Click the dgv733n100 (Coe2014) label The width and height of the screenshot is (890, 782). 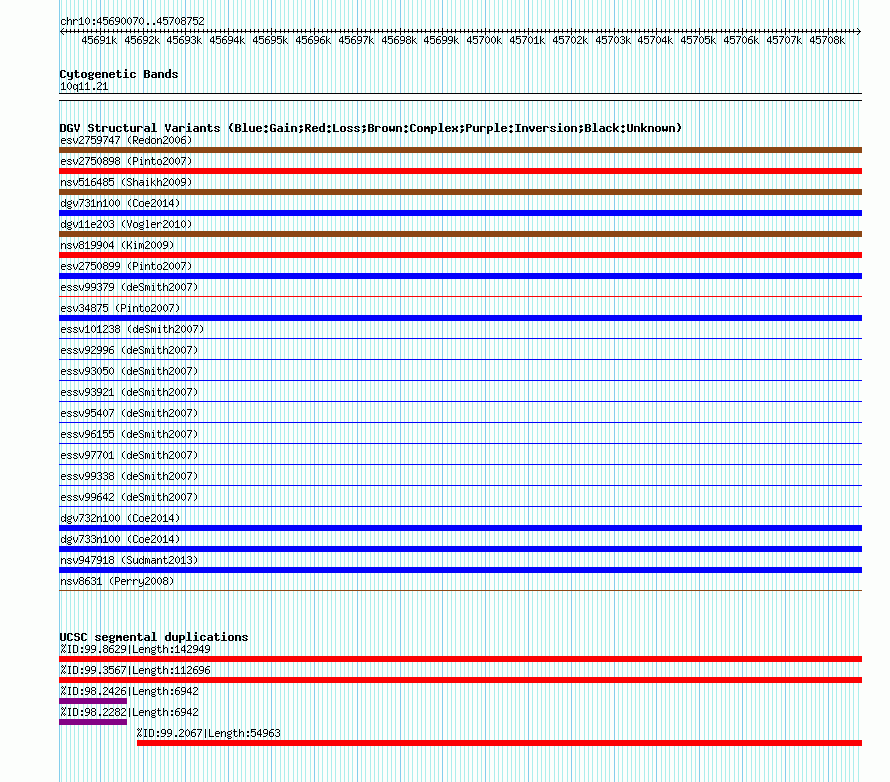tap(120, 539)
